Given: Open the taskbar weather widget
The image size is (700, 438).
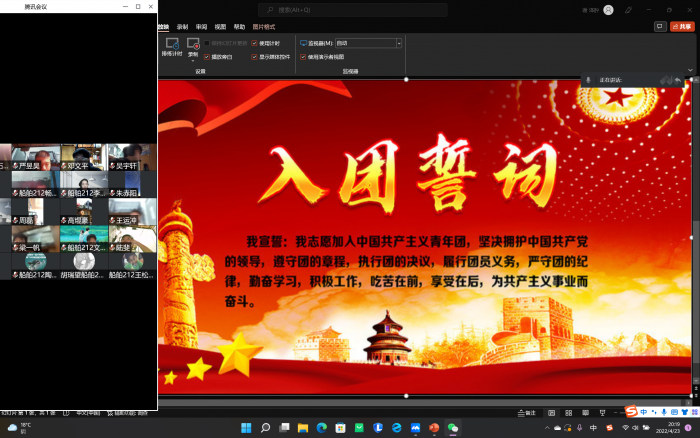Looking at the screenshot, I should pyautogui.click(x=20, y=428).
